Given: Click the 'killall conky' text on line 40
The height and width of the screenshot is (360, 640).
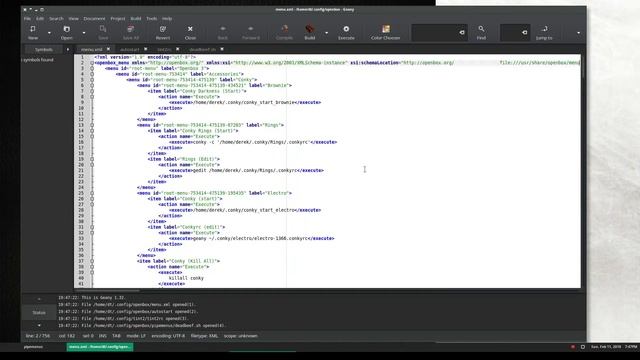Looking at the screenshot, I should coord(186,278).
